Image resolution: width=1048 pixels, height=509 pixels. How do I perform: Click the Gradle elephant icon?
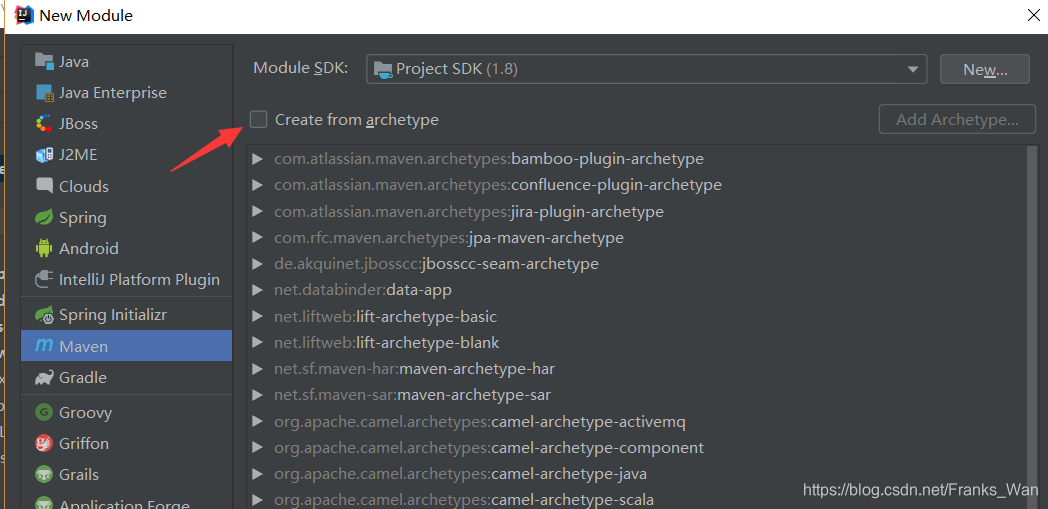pos(44,377)
